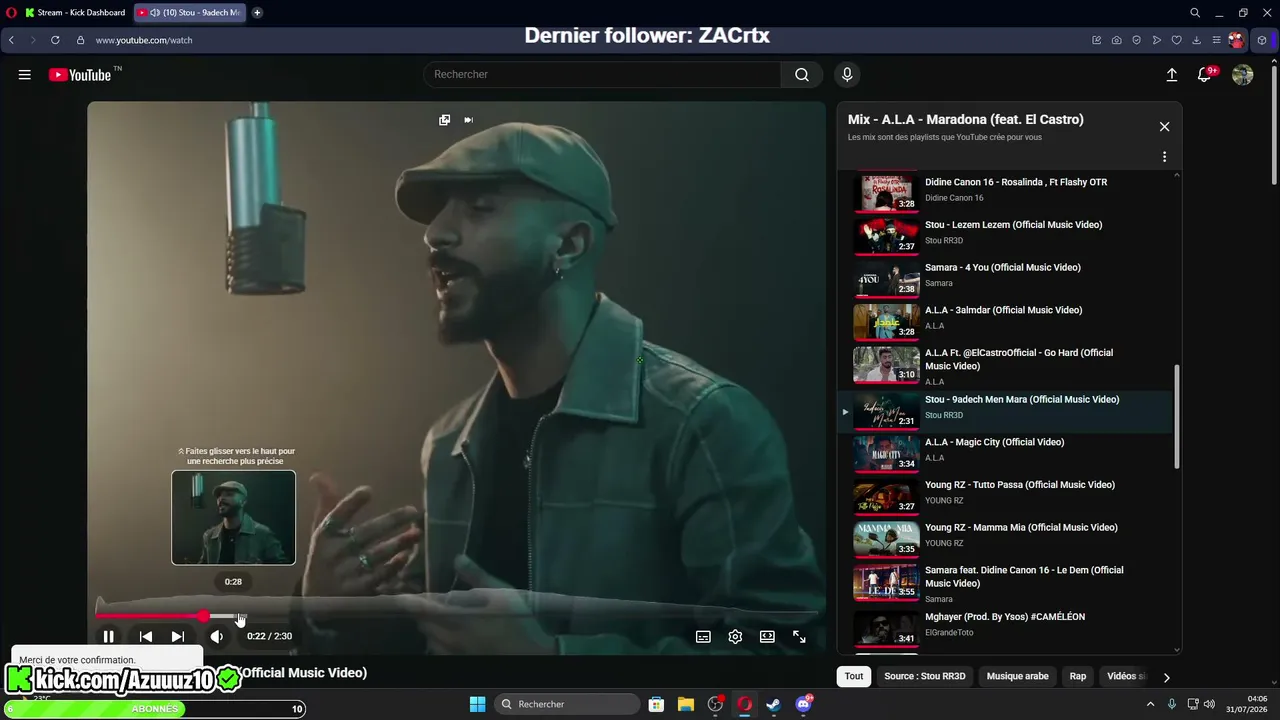This screenshot has width=1280, height=720.
Task: Open the YouTube upload/create button
Action: (x=1172, y=75)
